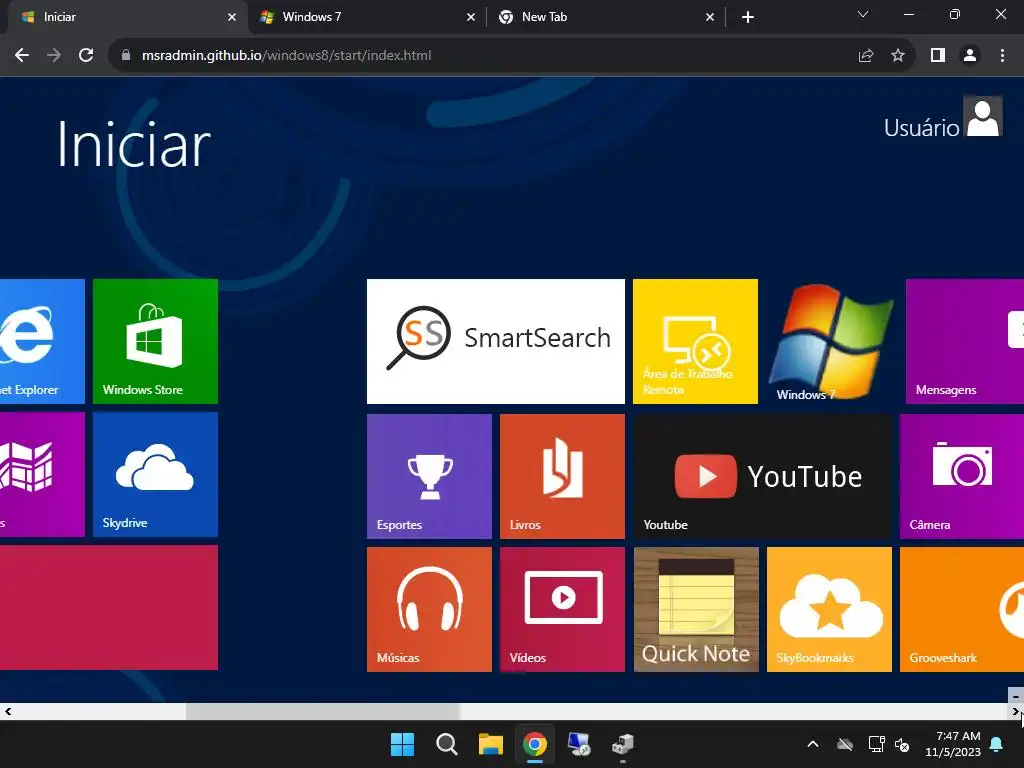Click the blank crimson wide tile
Screen dimensions: 1024x768
click(108, 607)
